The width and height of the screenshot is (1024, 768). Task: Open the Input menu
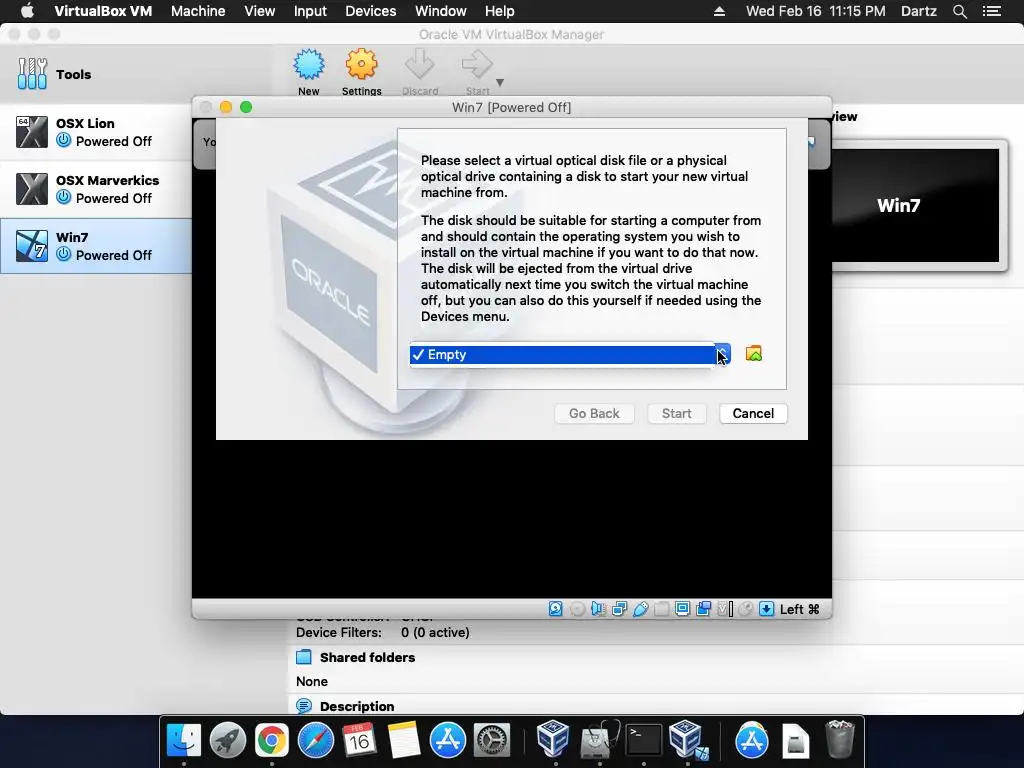coord(310,11)
